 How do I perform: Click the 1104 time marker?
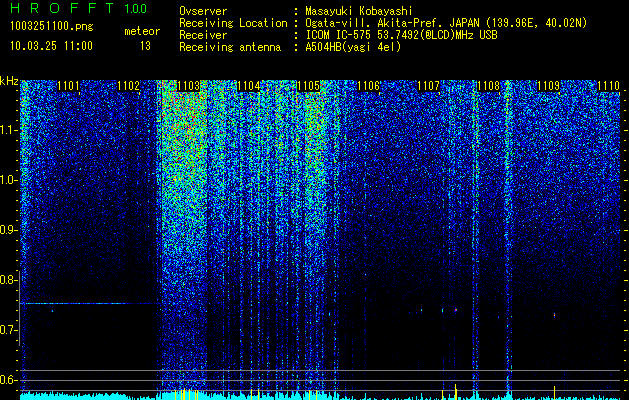pyautogui.click(x=248, y=86)
